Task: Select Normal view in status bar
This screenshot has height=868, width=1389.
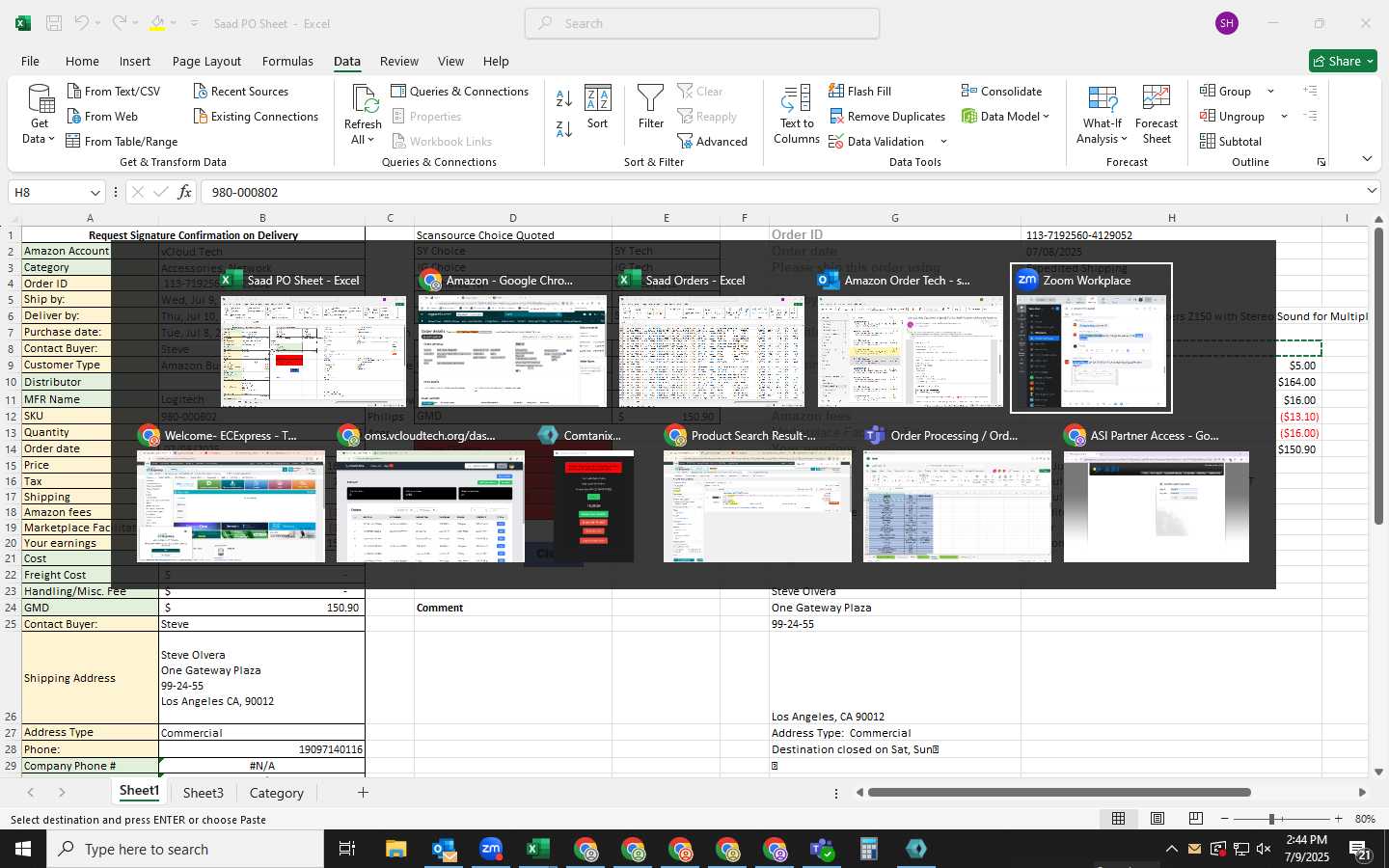Action: click(x=1118, y=819)
